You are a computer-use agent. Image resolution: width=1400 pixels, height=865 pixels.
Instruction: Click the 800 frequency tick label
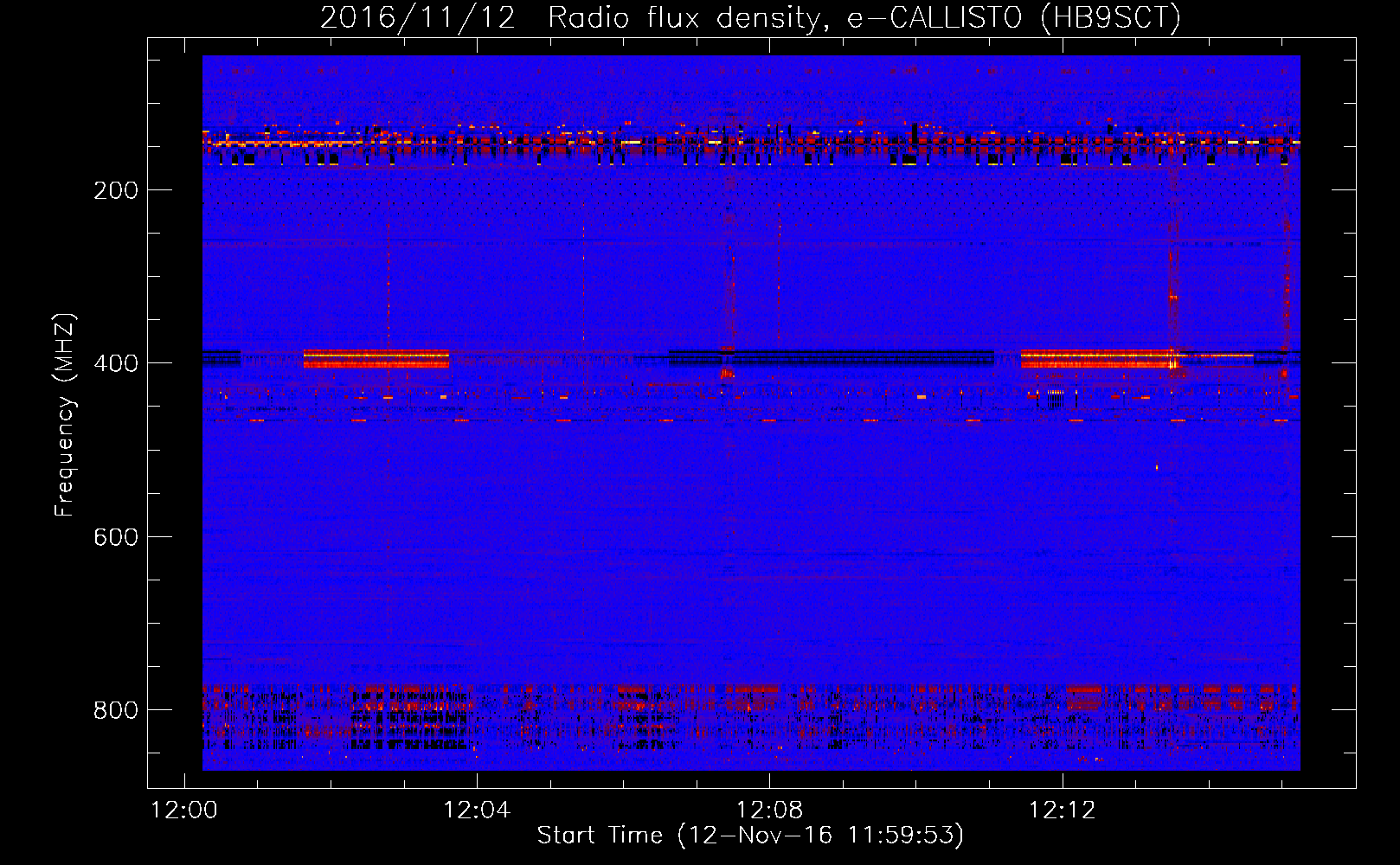pos(116,711)
